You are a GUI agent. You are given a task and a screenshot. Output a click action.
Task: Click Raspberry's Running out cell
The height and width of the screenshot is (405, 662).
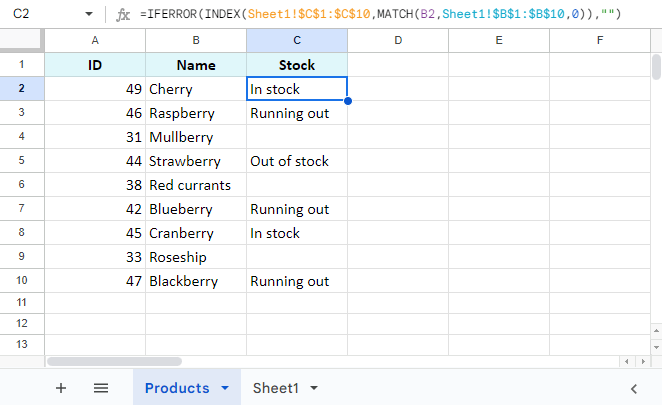click(x=297, y=113)
